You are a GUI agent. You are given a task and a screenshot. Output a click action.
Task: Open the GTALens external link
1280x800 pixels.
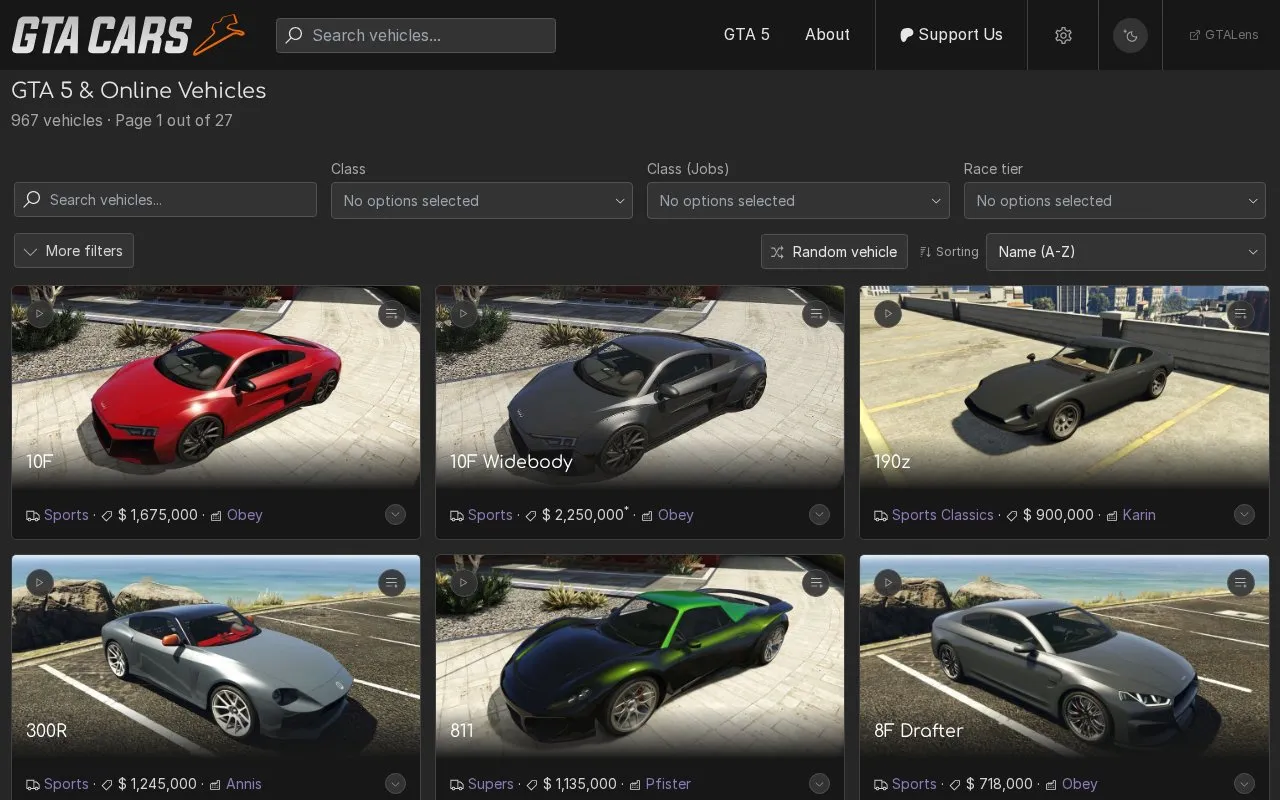click(1224, 35)
